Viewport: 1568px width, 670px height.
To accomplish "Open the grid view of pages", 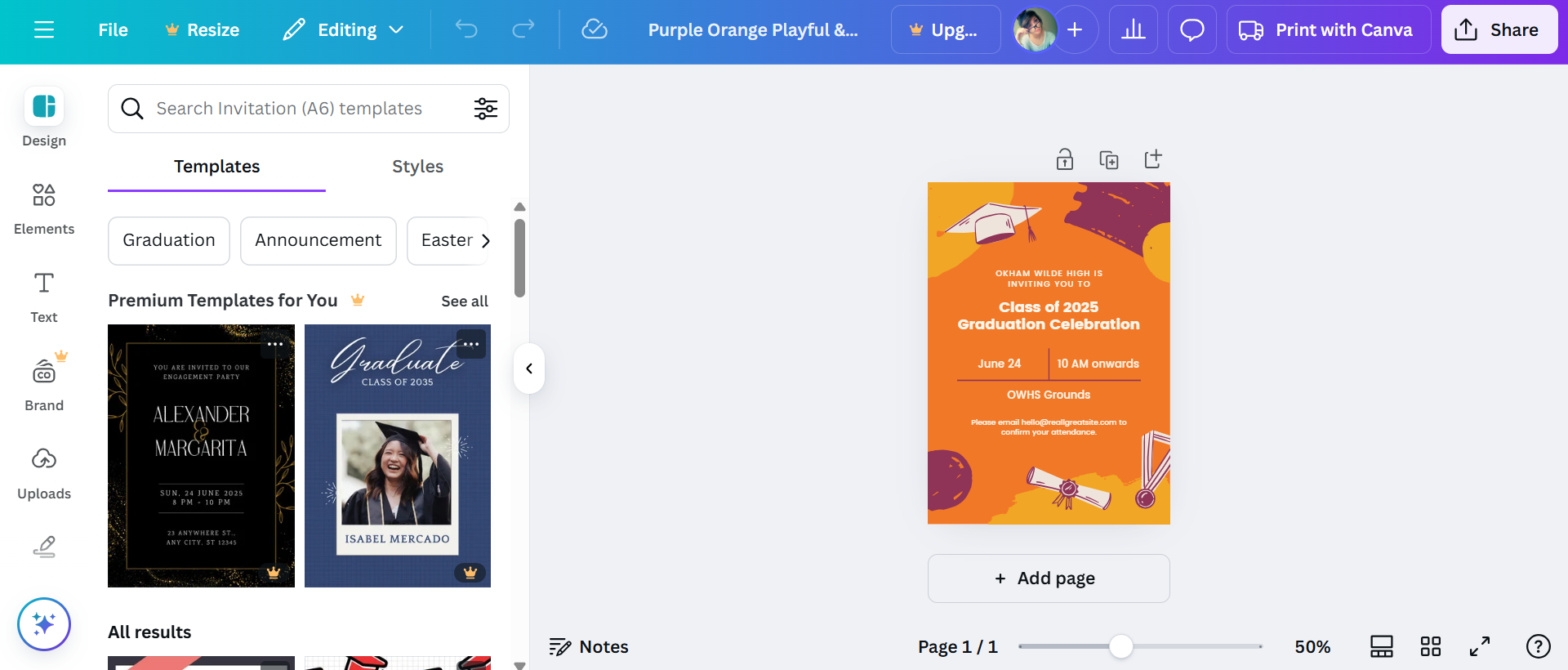I will click(1431, 646).
